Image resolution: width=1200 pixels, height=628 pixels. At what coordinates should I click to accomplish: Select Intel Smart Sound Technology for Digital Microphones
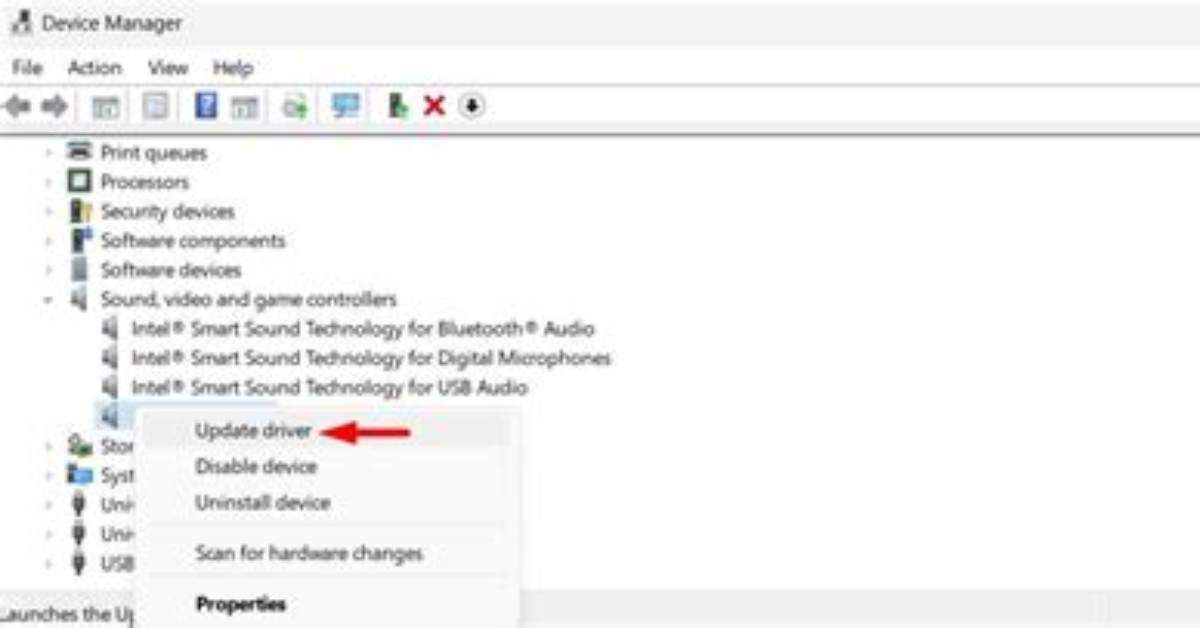pyautogui.click(x=371, y=357)
